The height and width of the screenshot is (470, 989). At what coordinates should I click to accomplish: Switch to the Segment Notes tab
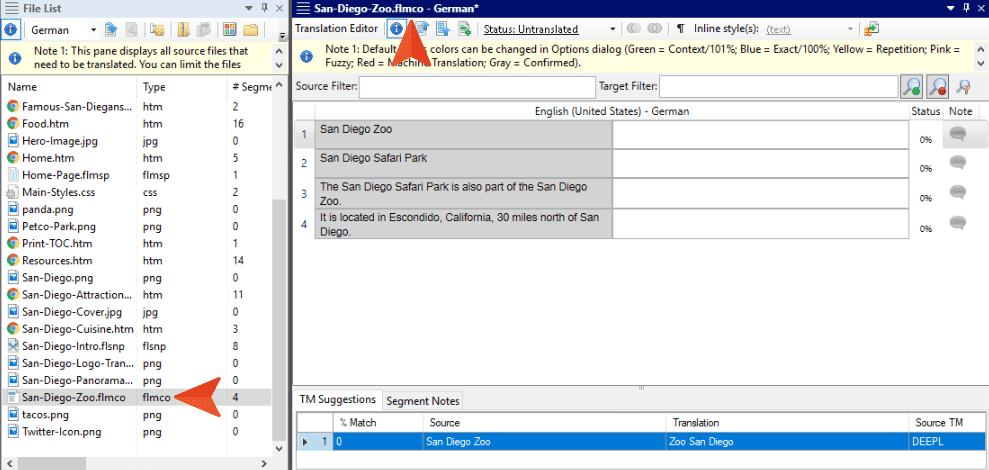pyautogui.click(x=423, y=401)
